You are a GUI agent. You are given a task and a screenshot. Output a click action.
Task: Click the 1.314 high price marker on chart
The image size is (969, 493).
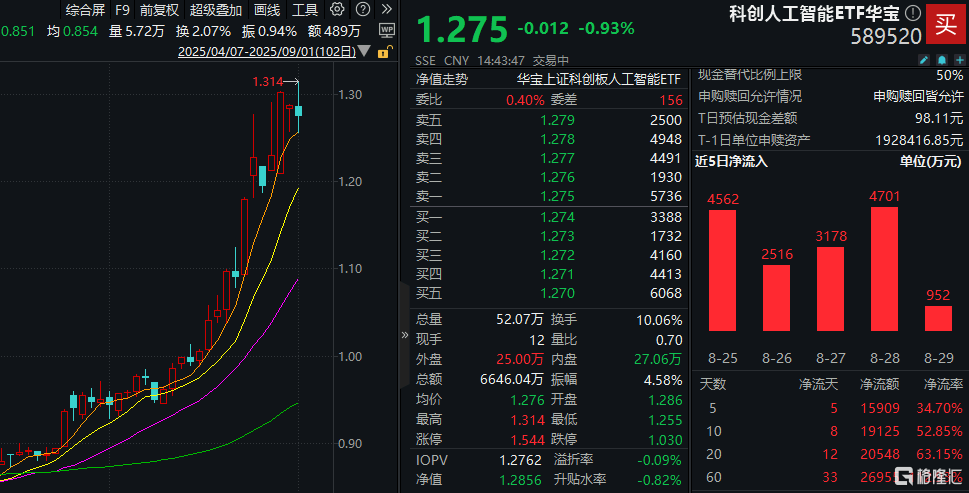tap(268, 82)
